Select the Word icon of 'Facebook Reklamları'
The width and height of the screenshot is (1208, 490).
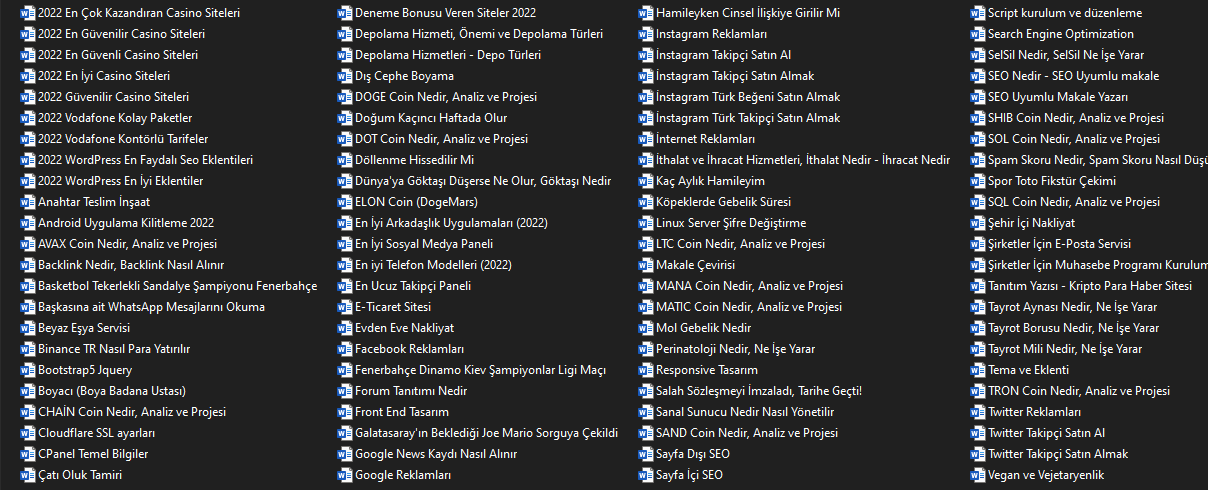tap(345, 349)
